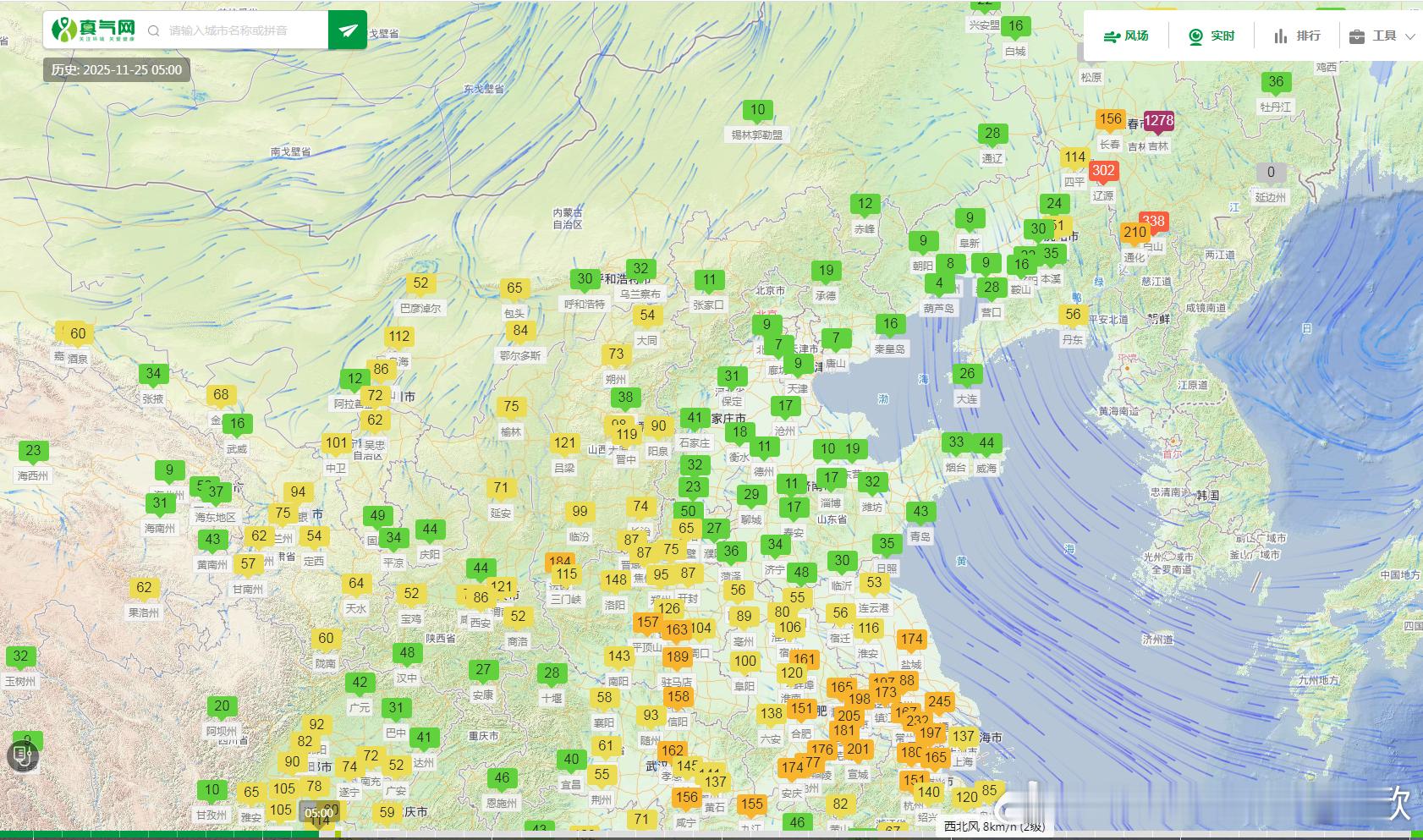Select the 54 AQI marker for 大同
This screenshot has width=1423, height=840.
(x=647, y=316)
